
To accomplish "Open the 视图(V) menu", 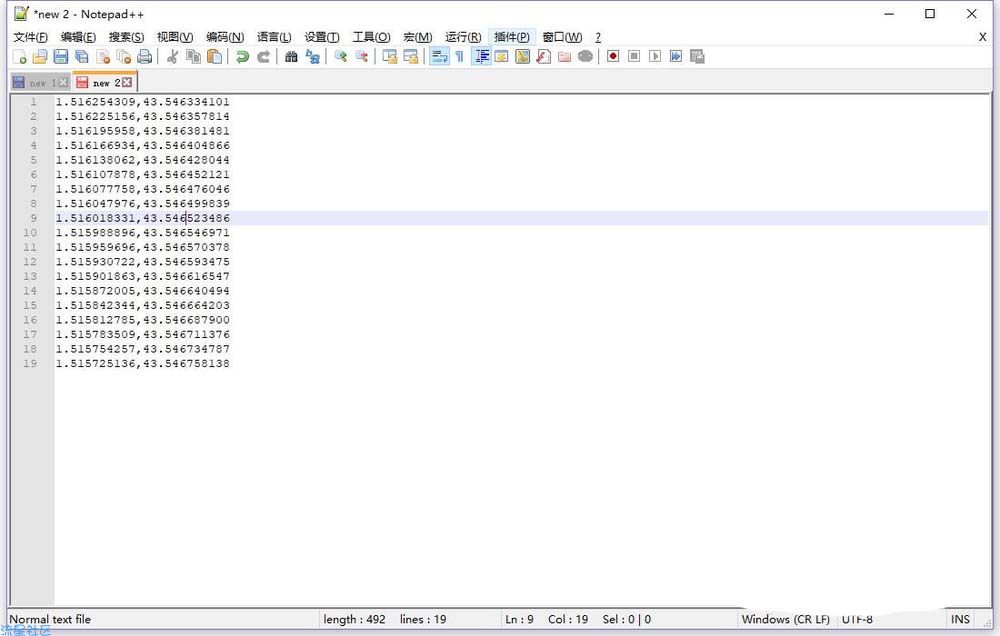I will pyautogui.click(x=175, y=37).
